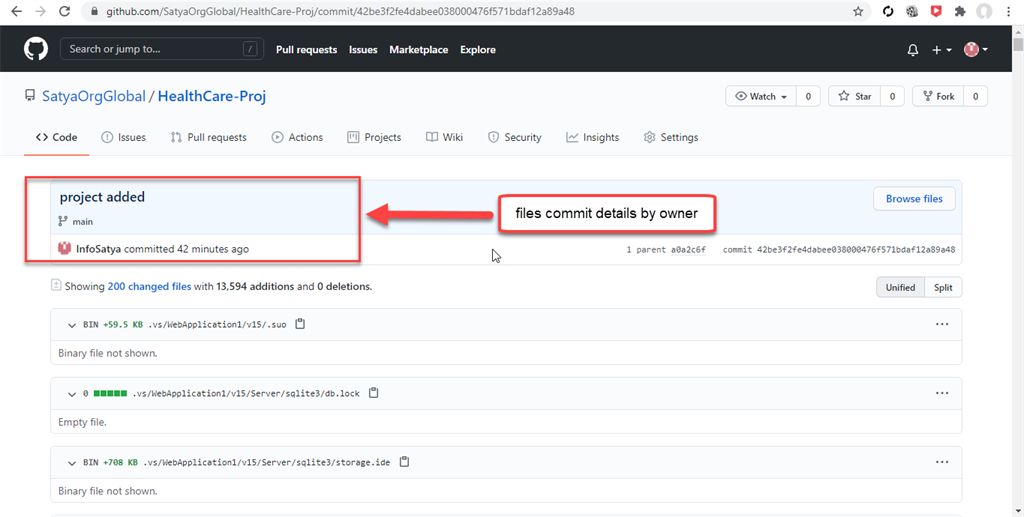Collapse the db.lock file diff
Image resolution: width=1024 pixels, height=517 pixels.
pos(72,394)
